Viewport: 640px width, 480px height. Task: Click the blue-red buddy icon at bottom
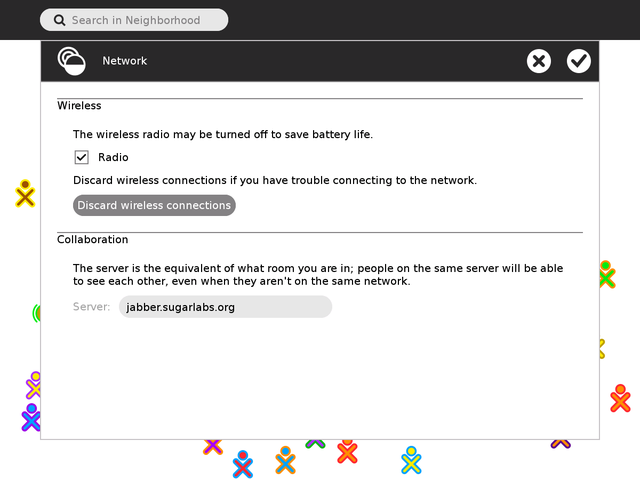242,464
